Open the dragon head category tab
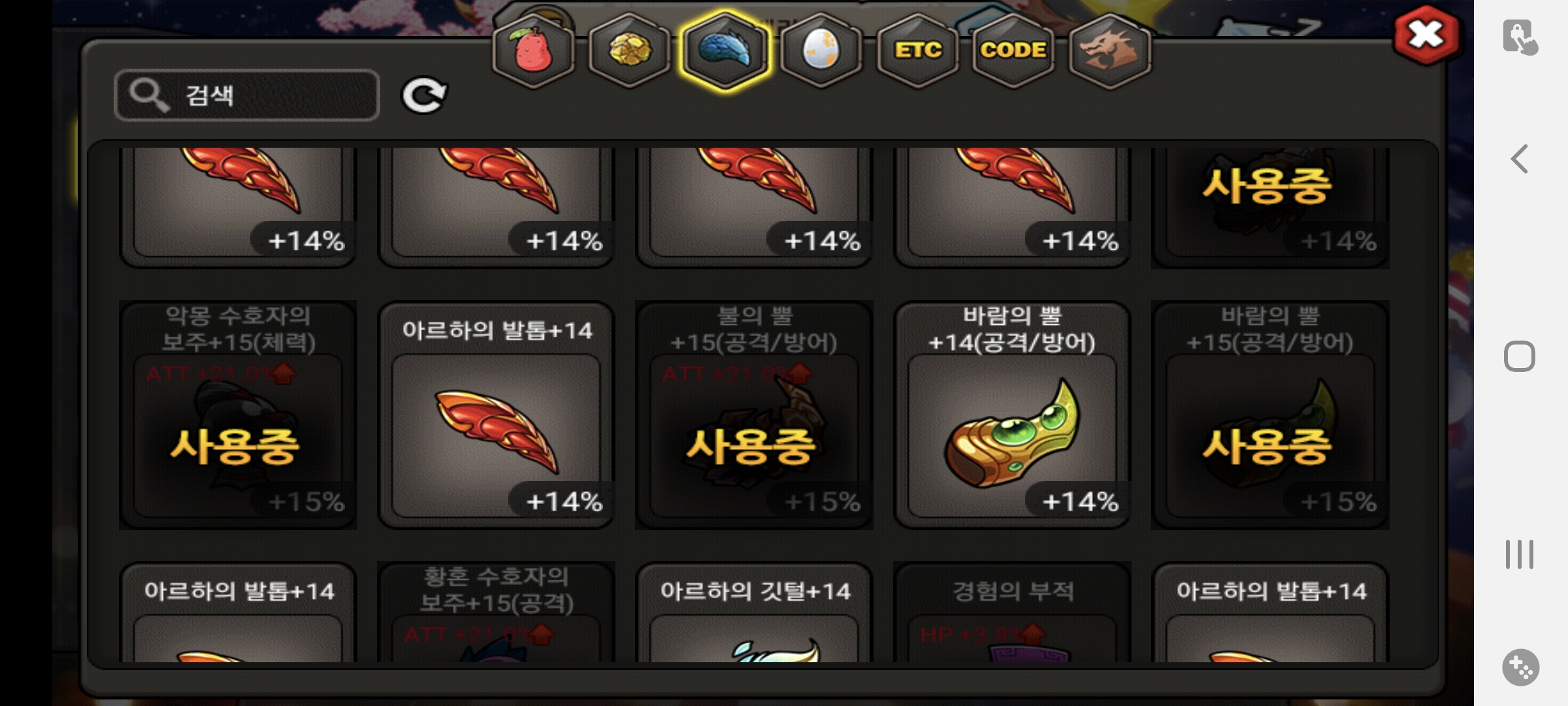This screenshot has height=706, width=1568. [x=1110, y=50]
